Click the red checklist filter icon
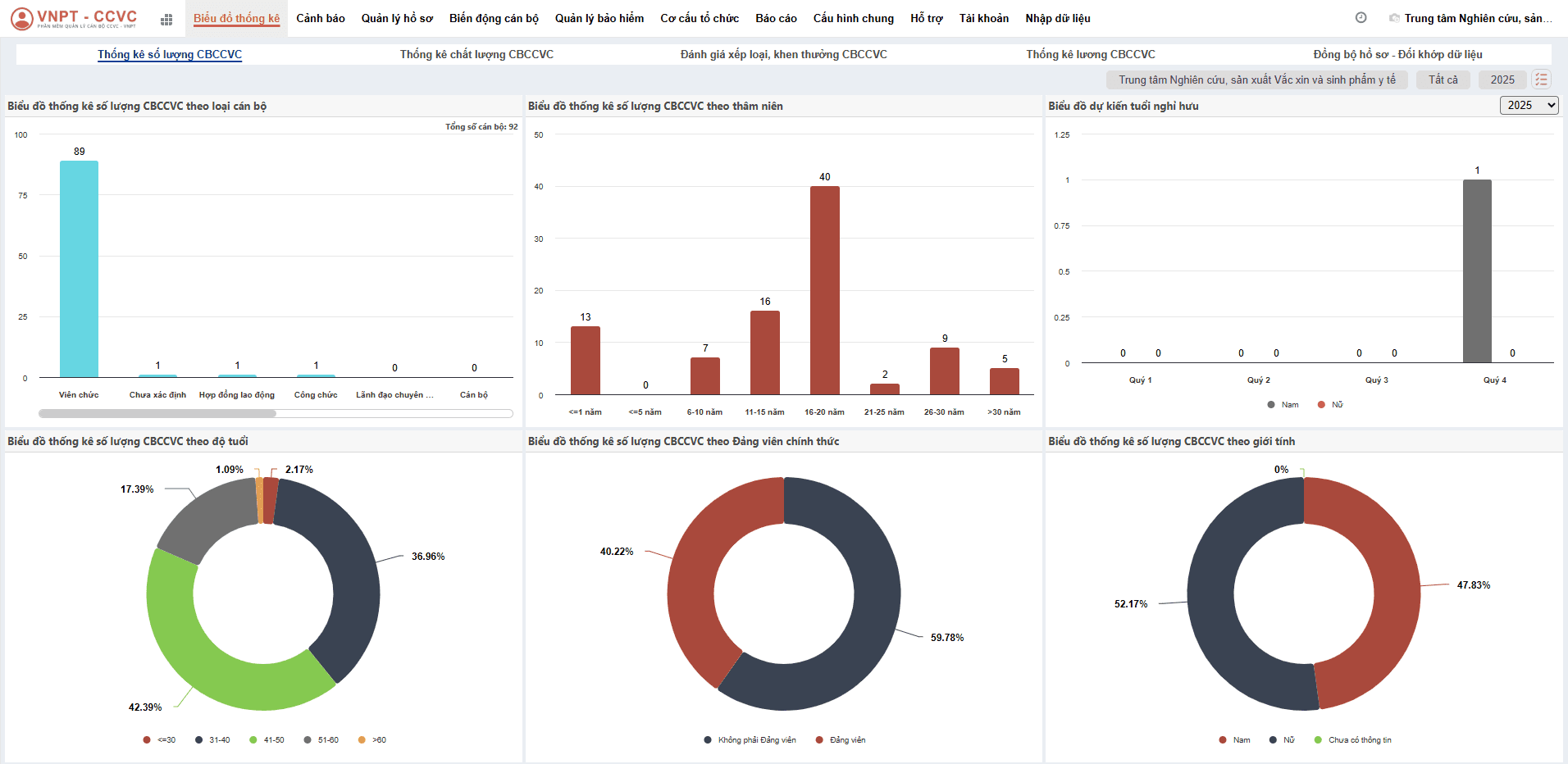Viewport: 1568px width, 764px height. point(1541,80)
